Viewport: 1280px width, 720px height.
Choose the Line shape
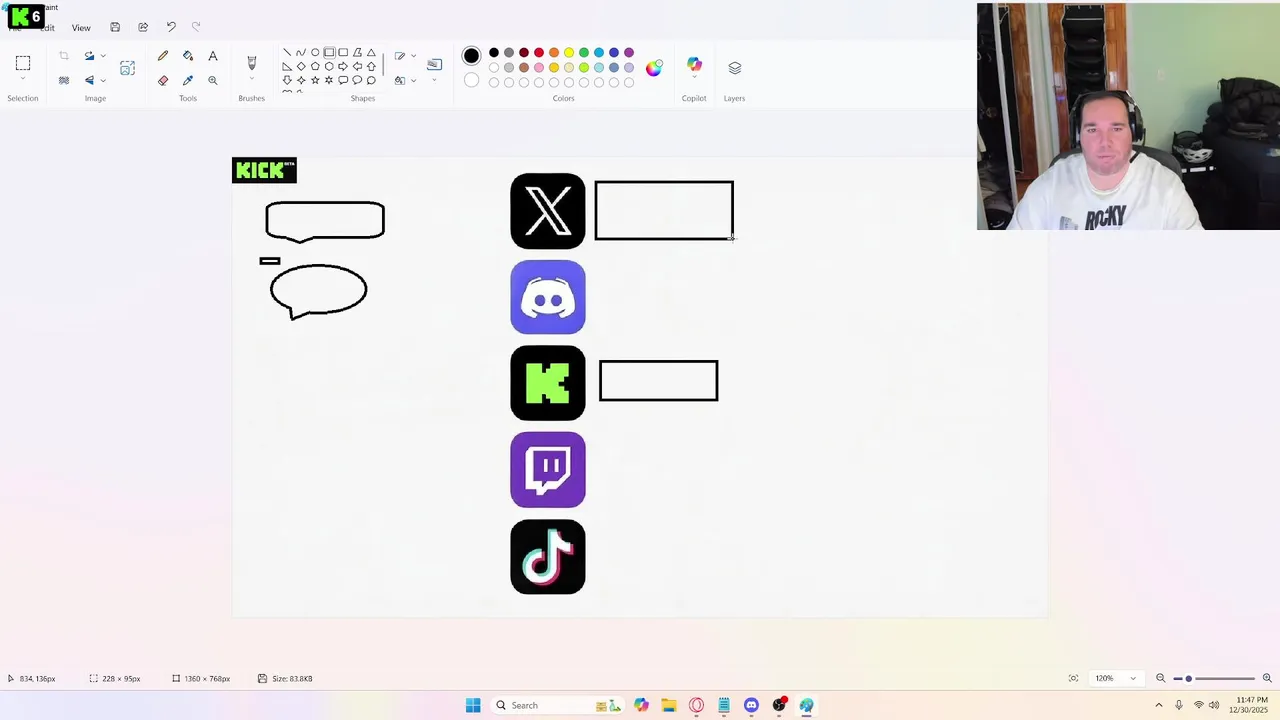pyautogui.click(x=287, y=52)
